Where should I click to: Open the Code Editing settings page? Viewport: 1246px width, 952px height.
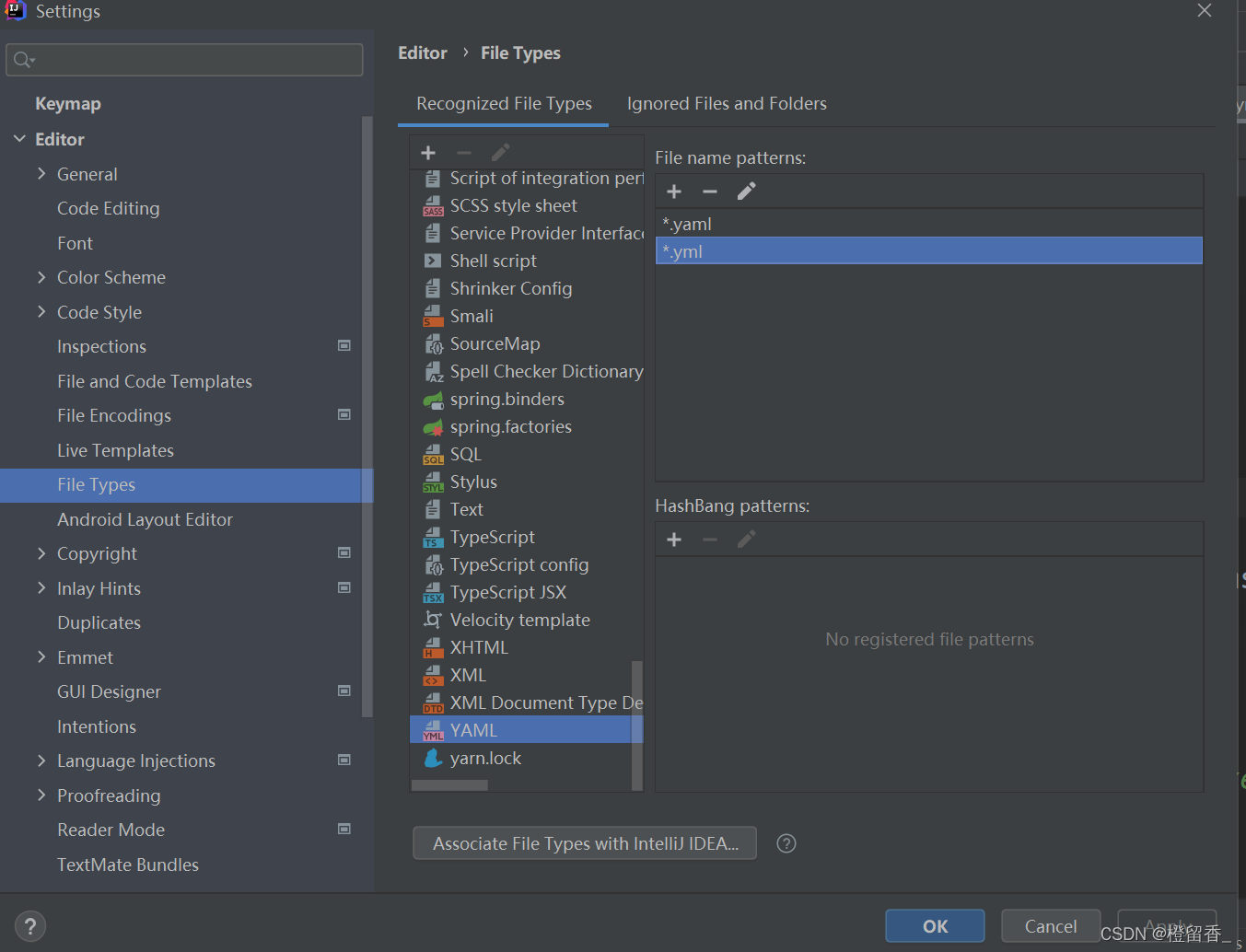(108, 209)
